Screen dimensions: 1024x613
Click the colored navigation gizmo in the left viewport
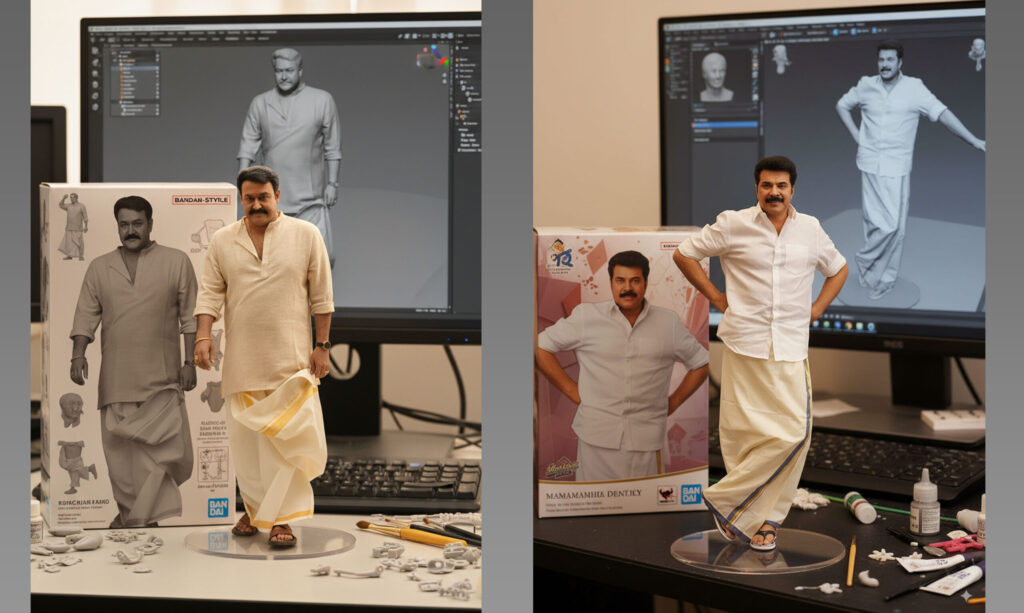pyautogui.click(x=433, y=56)
